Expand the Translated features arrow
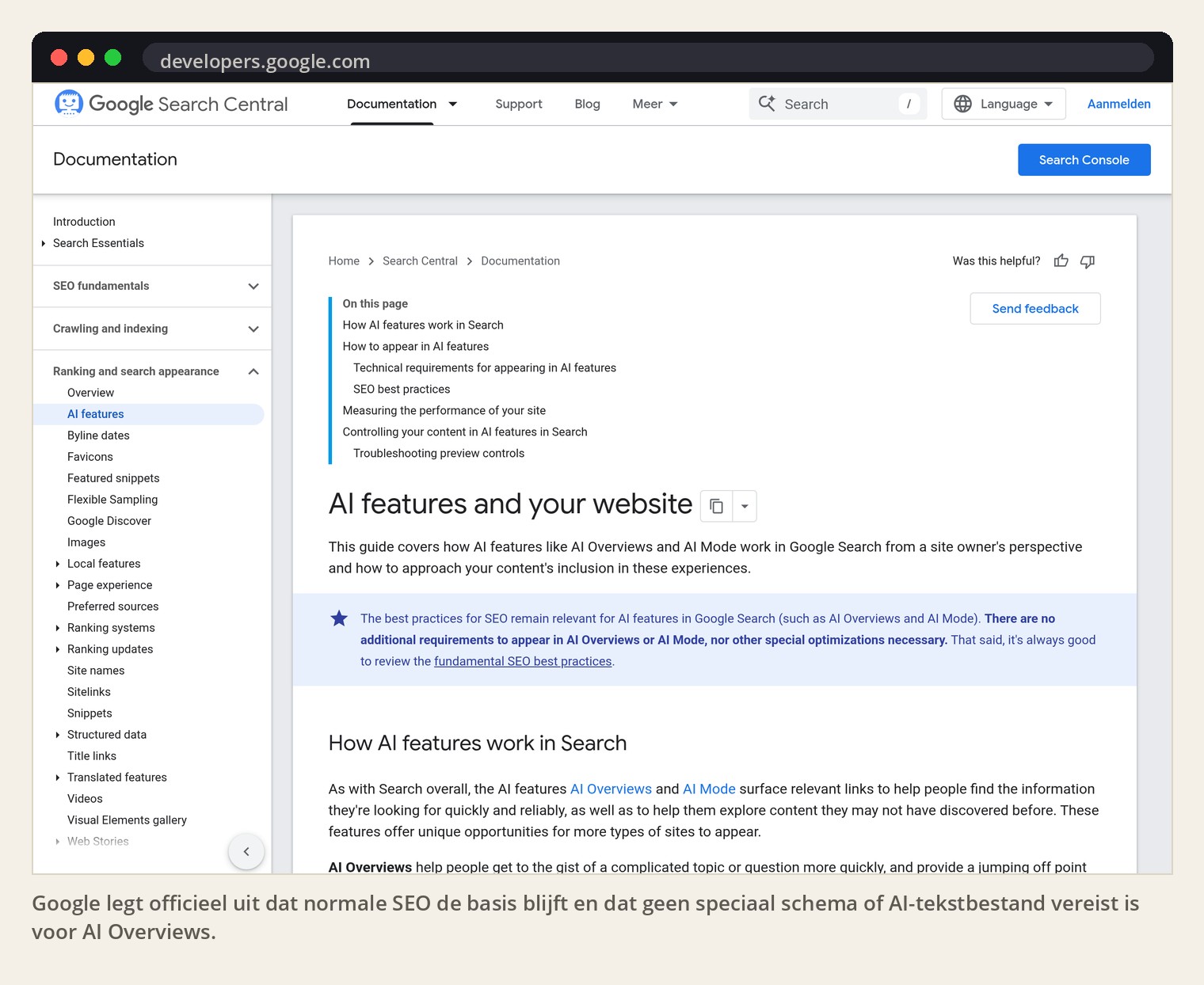Viewport: 1204px width, 985px height. click(57, 778)
